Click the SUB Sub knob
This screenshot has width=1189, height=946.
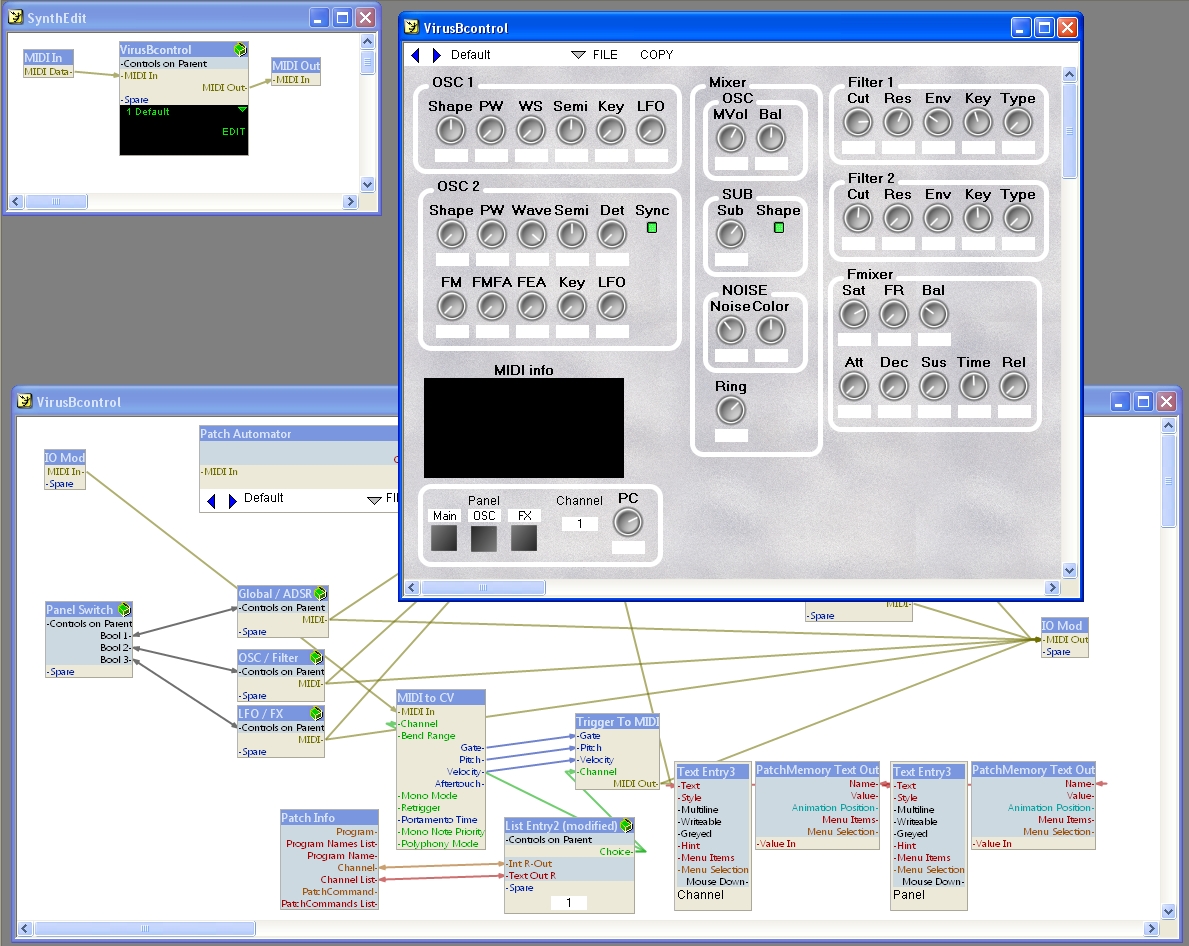(x=731, y=235)
